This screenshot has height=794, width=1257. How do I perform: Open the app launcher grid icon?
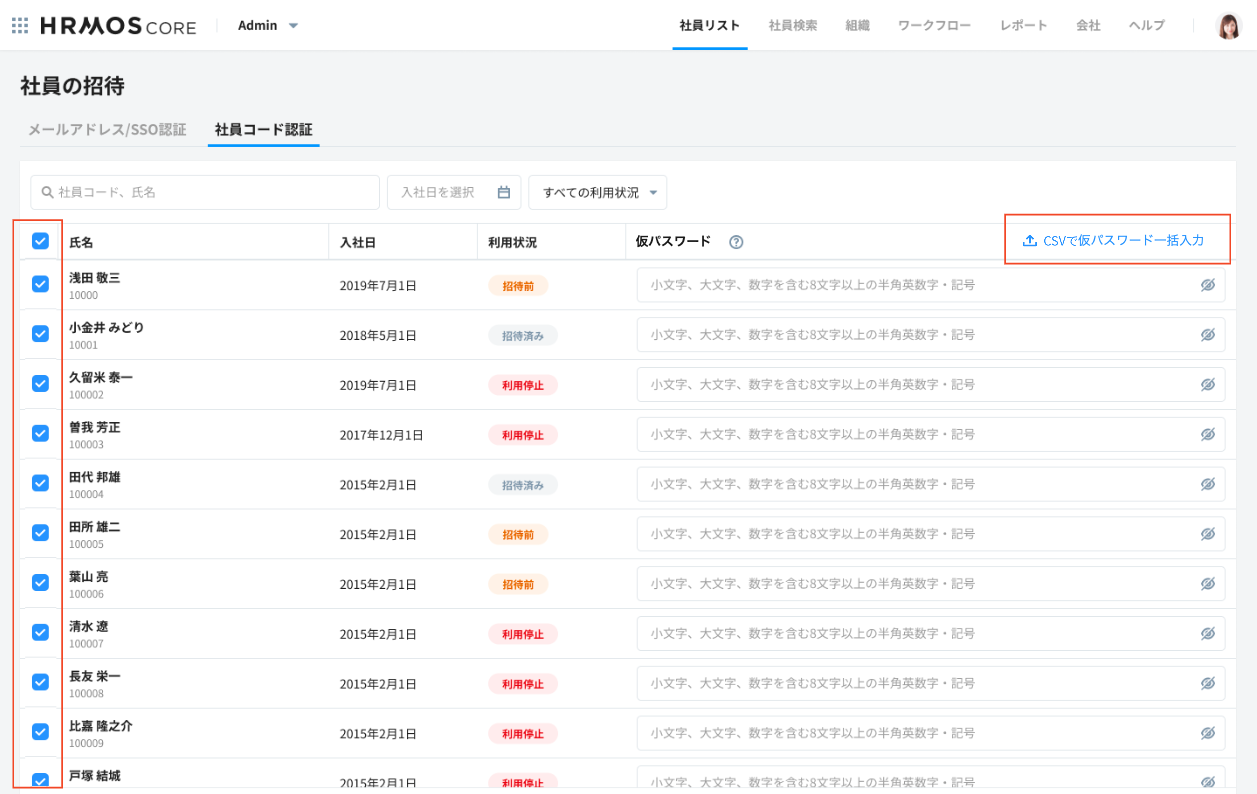20,26
